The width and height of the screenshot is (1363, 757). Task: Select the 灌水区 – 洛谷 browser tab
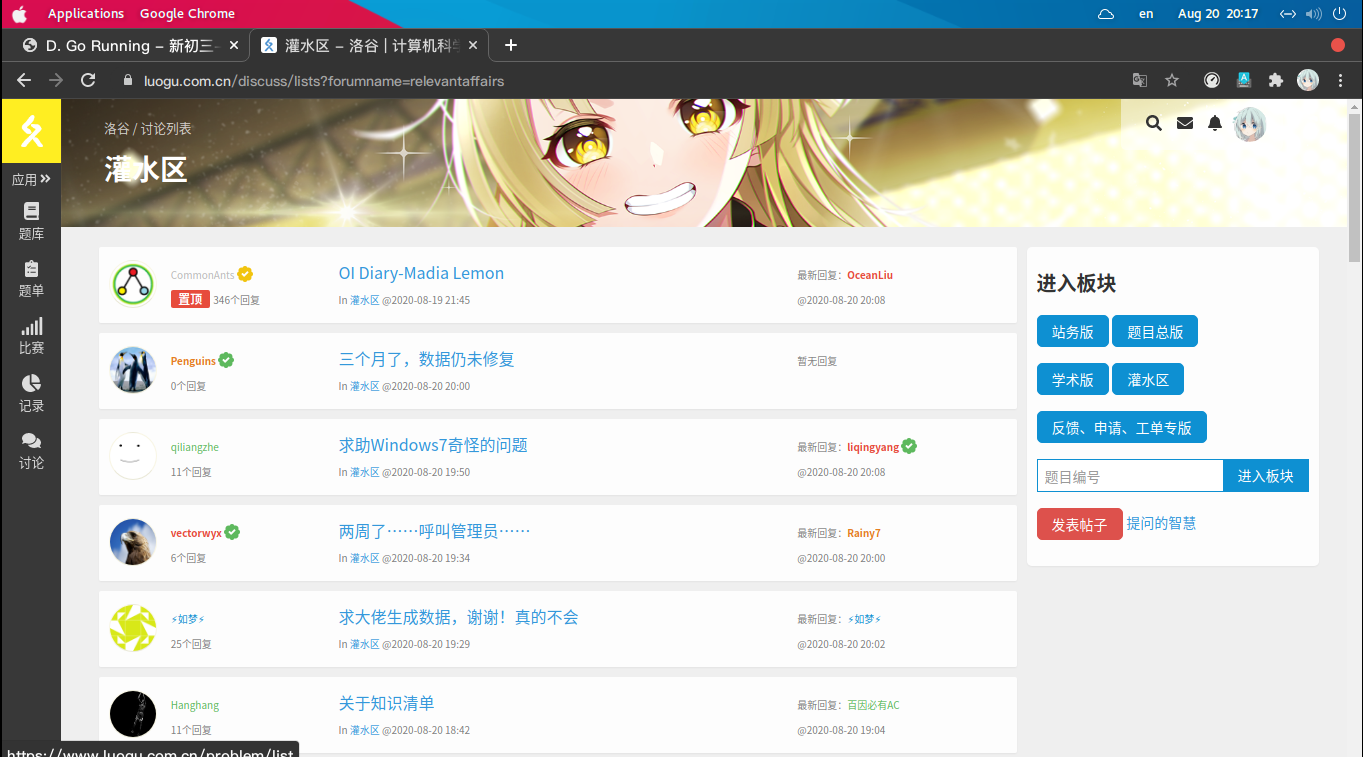pyautogui.click(x=369, y=45)
